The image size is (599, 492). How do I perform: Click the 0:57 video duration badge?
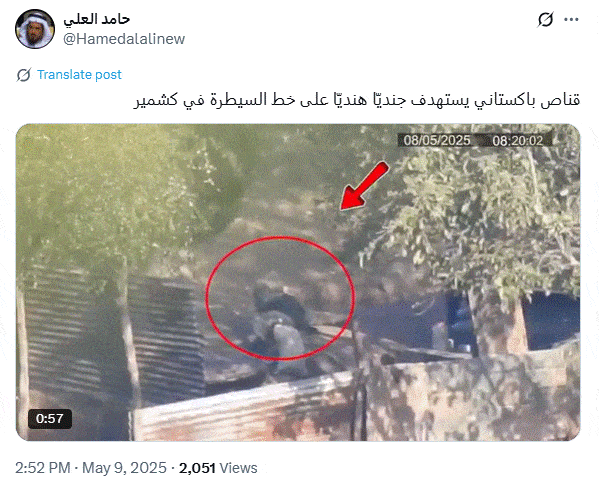[50, 419]
